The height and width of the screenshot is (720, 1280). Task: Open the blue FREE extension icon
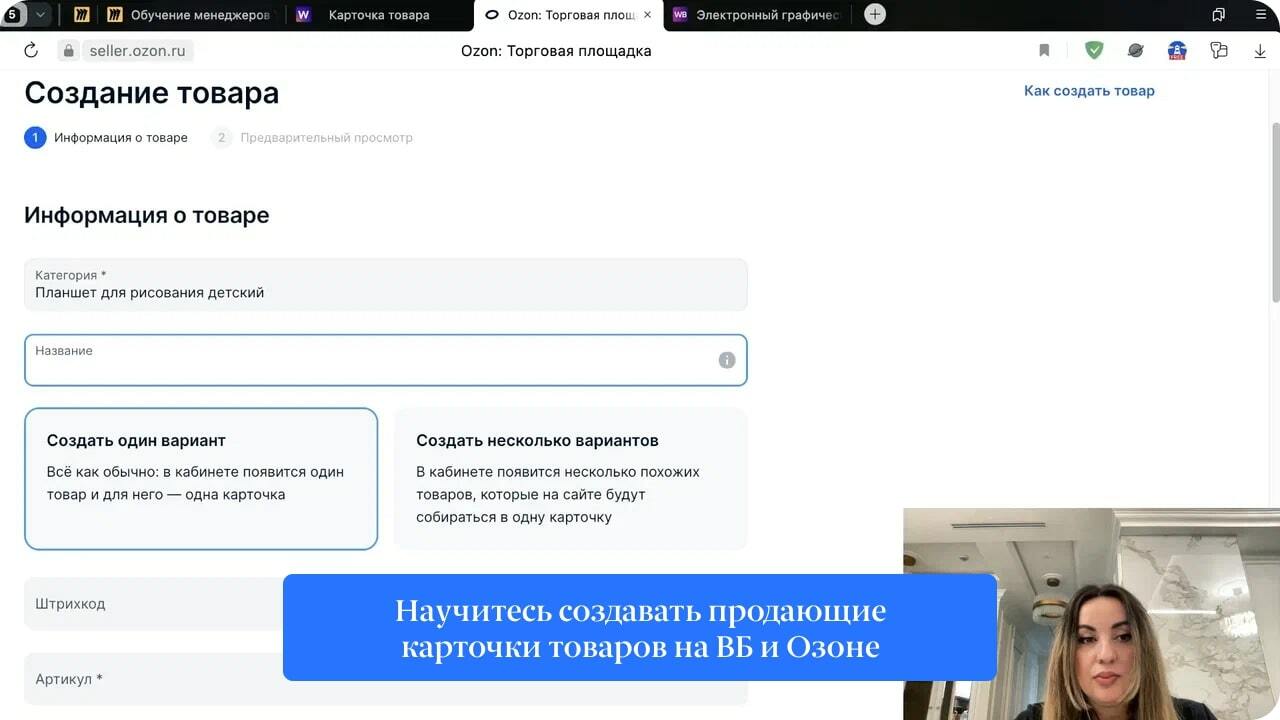[1177, 50]
